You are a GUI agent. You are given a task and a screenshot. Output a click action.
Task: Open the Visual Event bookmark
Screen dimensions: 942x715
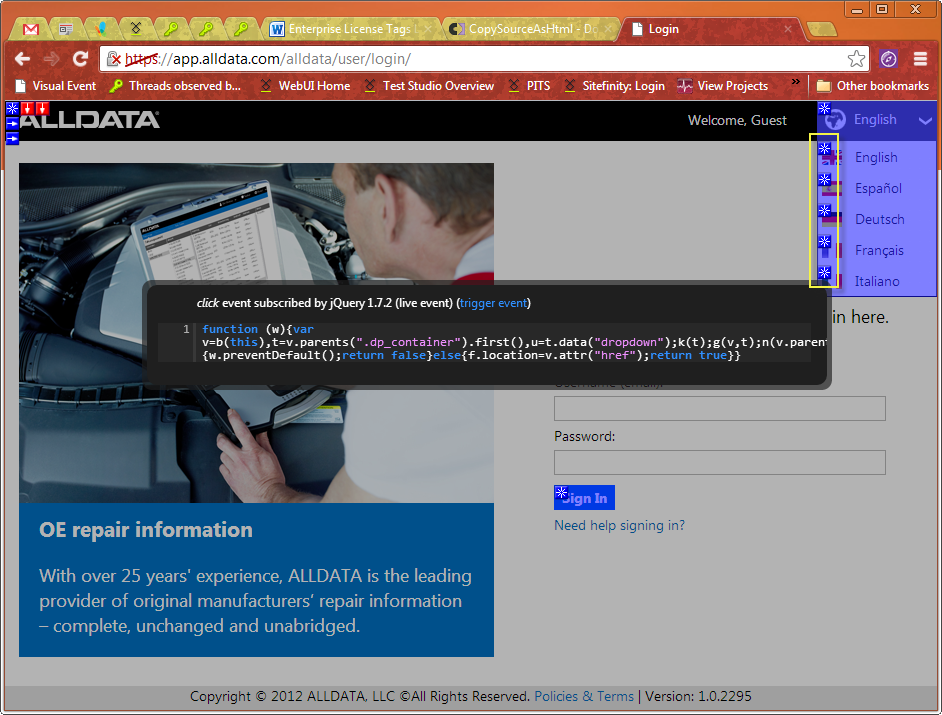(x=56, y=86)
